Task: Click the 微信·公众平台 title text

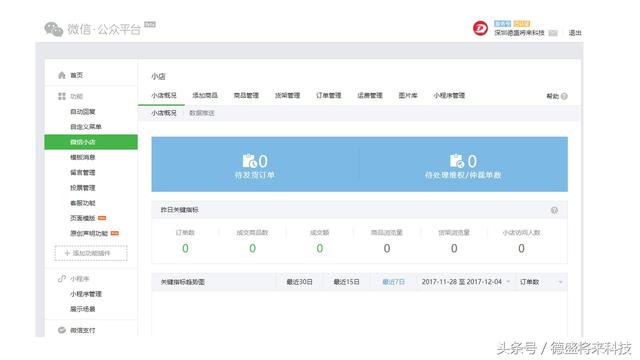Action: point(104,29)
